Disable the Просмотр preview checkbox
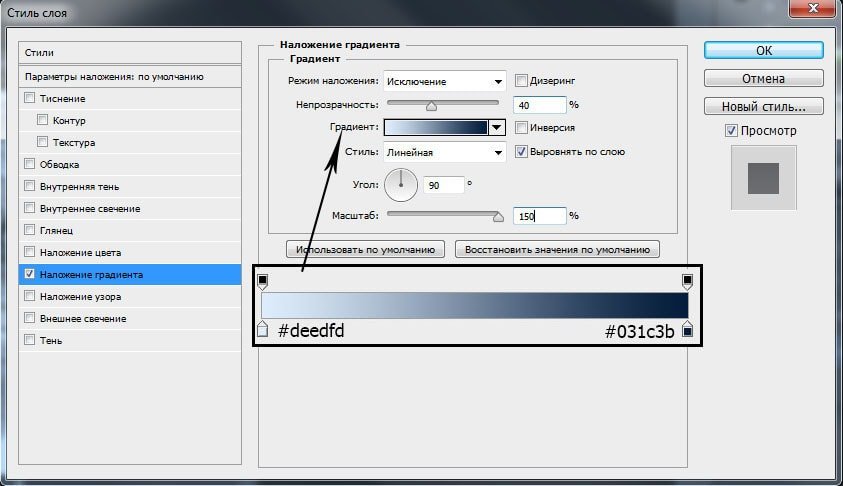 pyautogui.click(x=731, y=131)
